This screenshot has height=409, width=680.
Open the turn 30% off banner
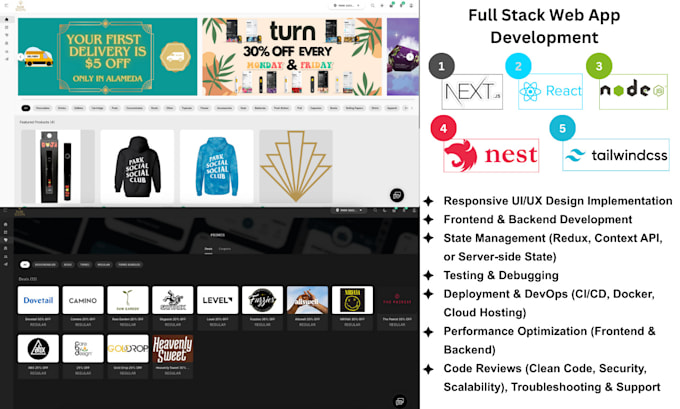292,57
